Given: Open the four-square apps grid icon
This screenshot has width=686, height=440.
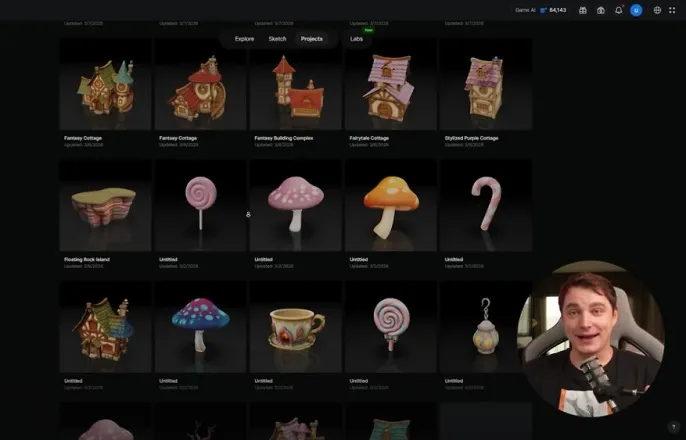Looking at the screenshot, I should pos(672,10).
